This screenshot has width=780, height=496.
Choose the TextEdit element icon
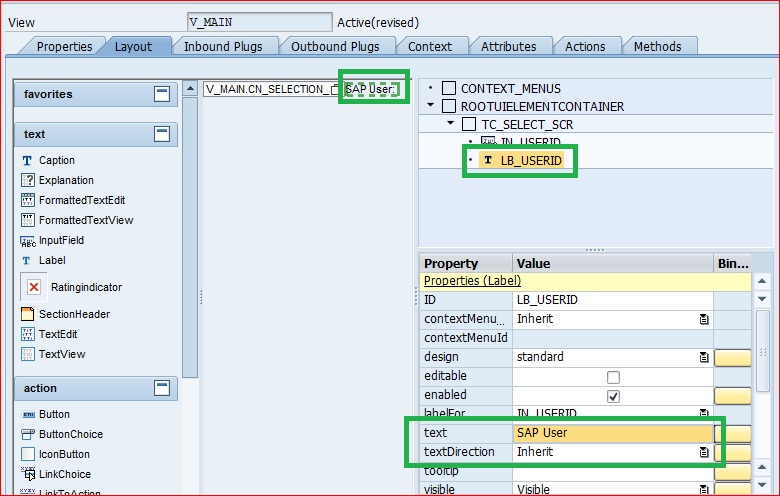click(x=28, y=334)
